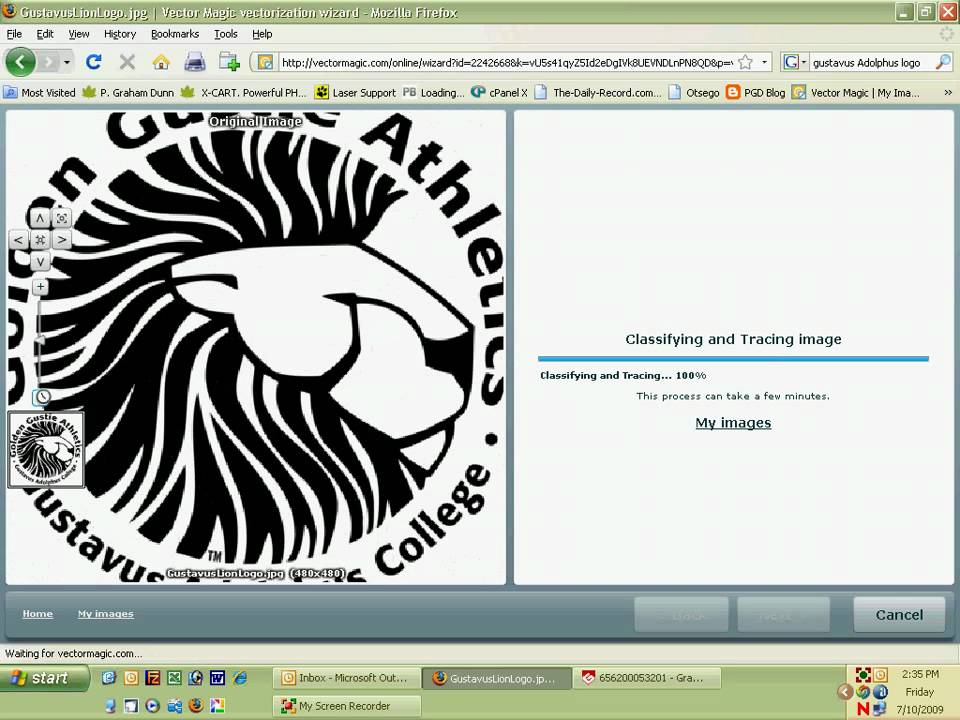This screenshot has height=720, width=960.
Task: Click the URL address field
Action: 507,62
